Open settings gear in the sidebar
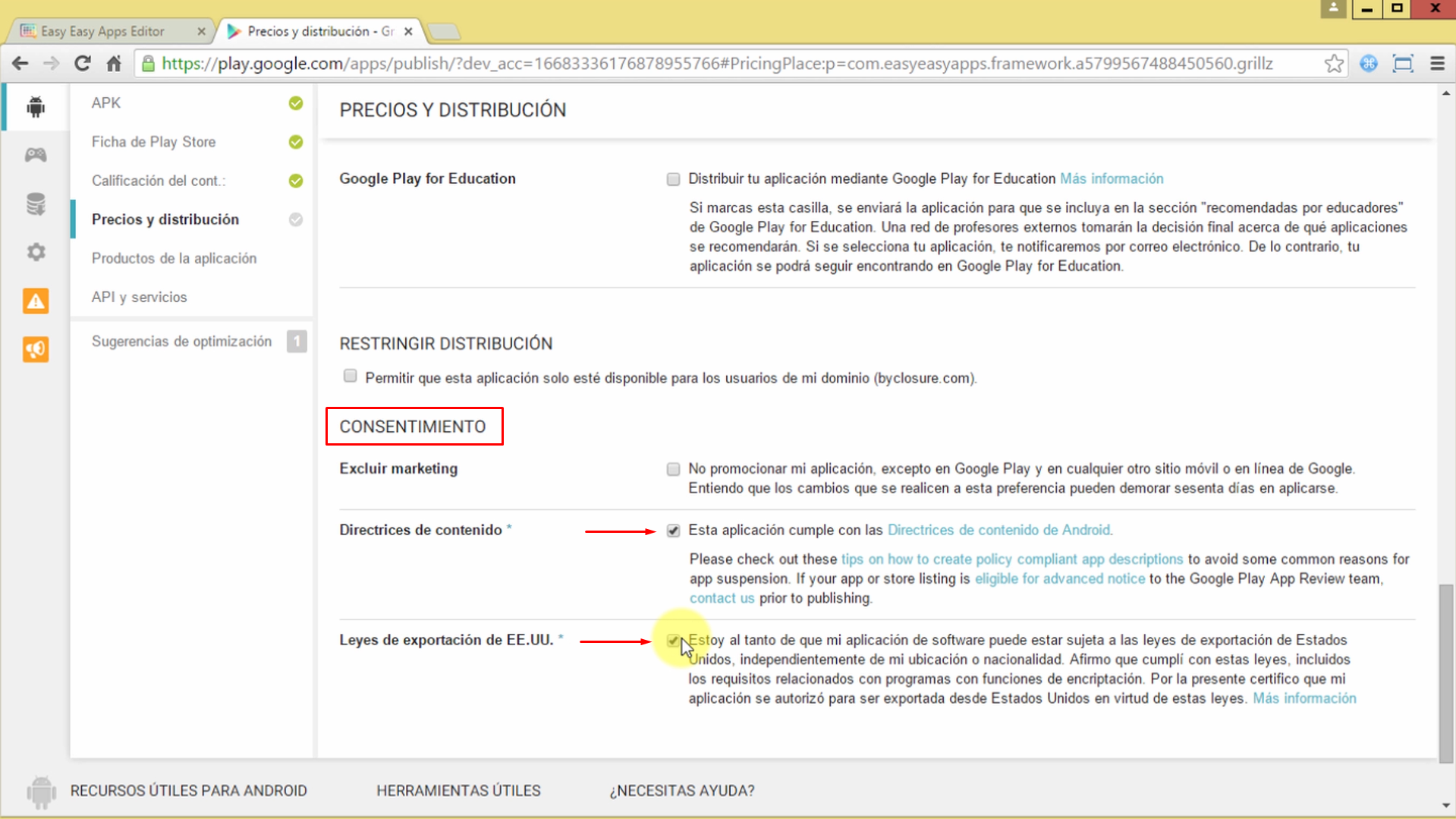Screen dimensions: 1456x819 click(x=36, y=252)
